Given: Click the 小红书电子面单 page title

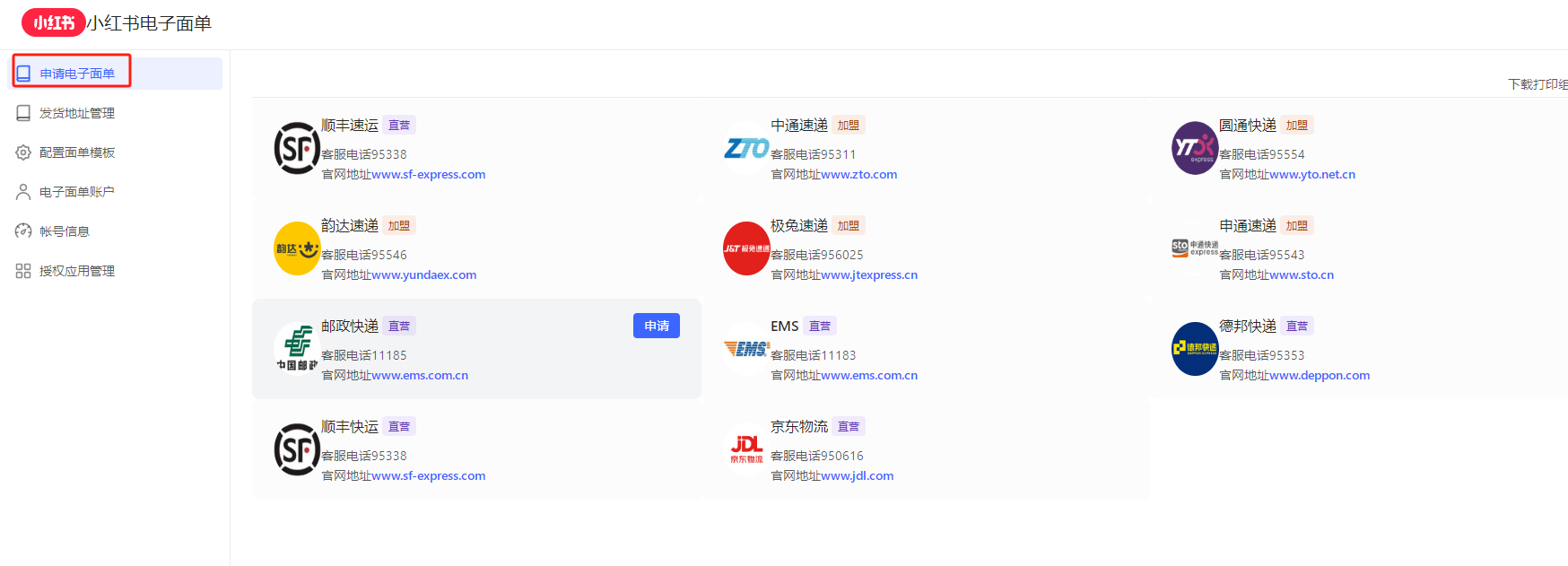Looking at the screenshot, I should 149,23.
